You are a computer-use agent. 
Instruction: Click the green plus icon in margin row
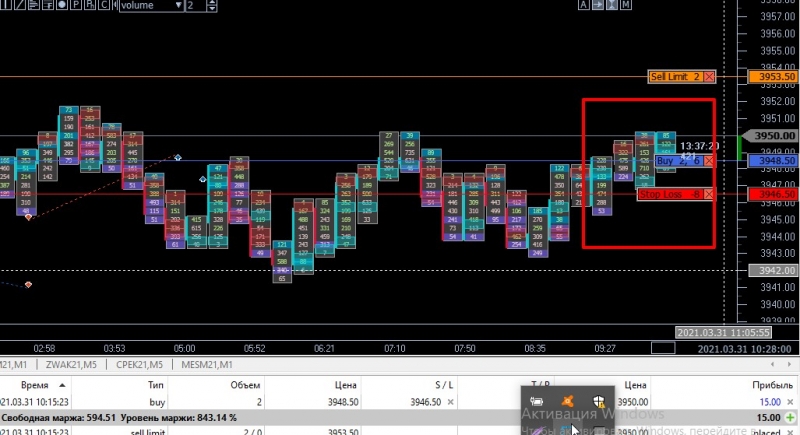click(790, 418)
